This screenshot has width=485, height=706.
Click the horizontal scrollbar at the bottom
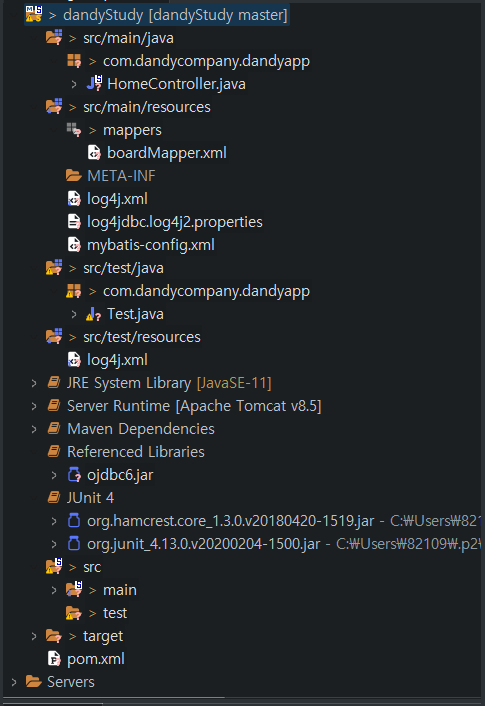click(113, 698)
